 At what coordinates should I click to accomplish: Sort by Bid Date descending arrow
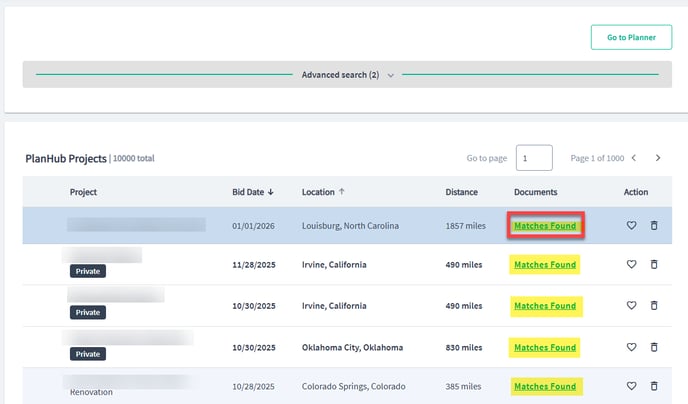(x=271, y=192)
